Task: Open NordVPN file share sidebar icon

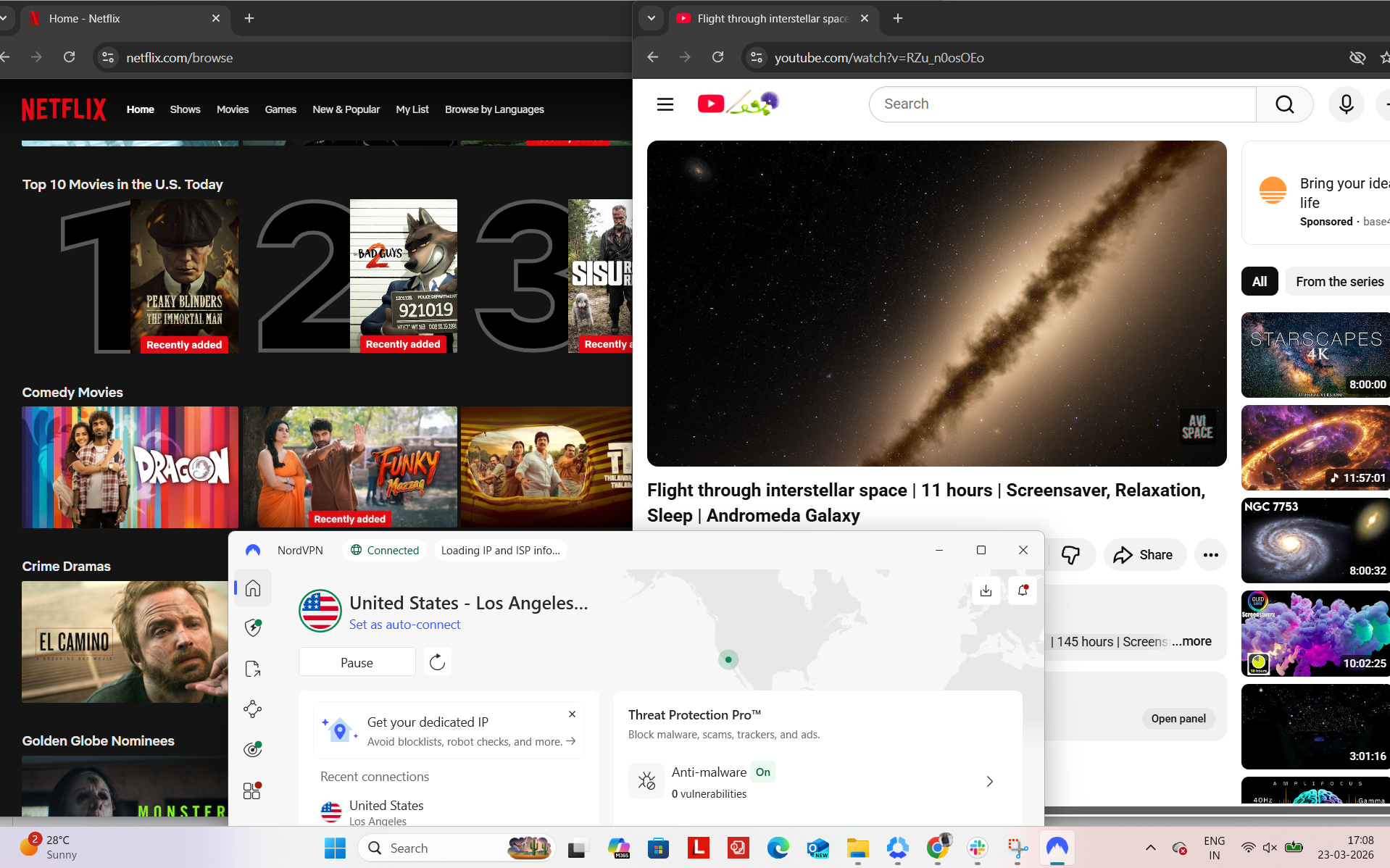Action: pyautogui.click(x=253, y=669)
